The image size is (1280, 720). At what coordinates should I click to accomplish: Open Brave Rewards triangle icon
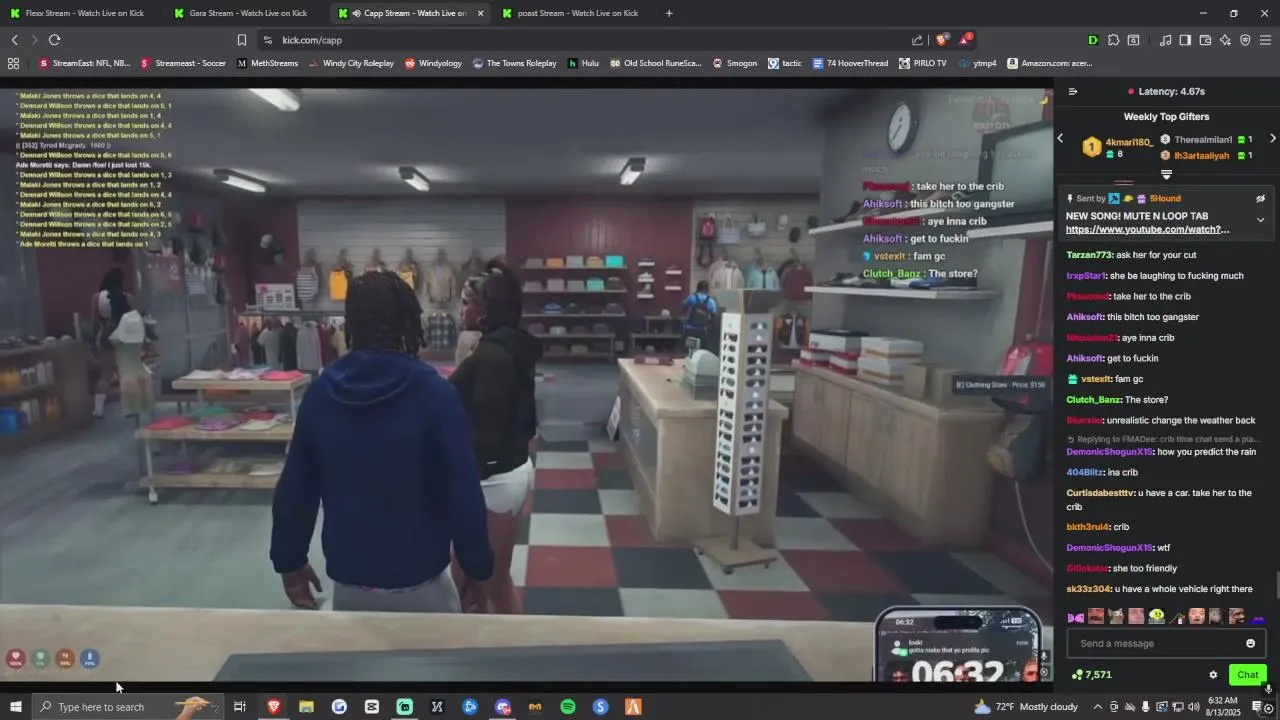965,40
